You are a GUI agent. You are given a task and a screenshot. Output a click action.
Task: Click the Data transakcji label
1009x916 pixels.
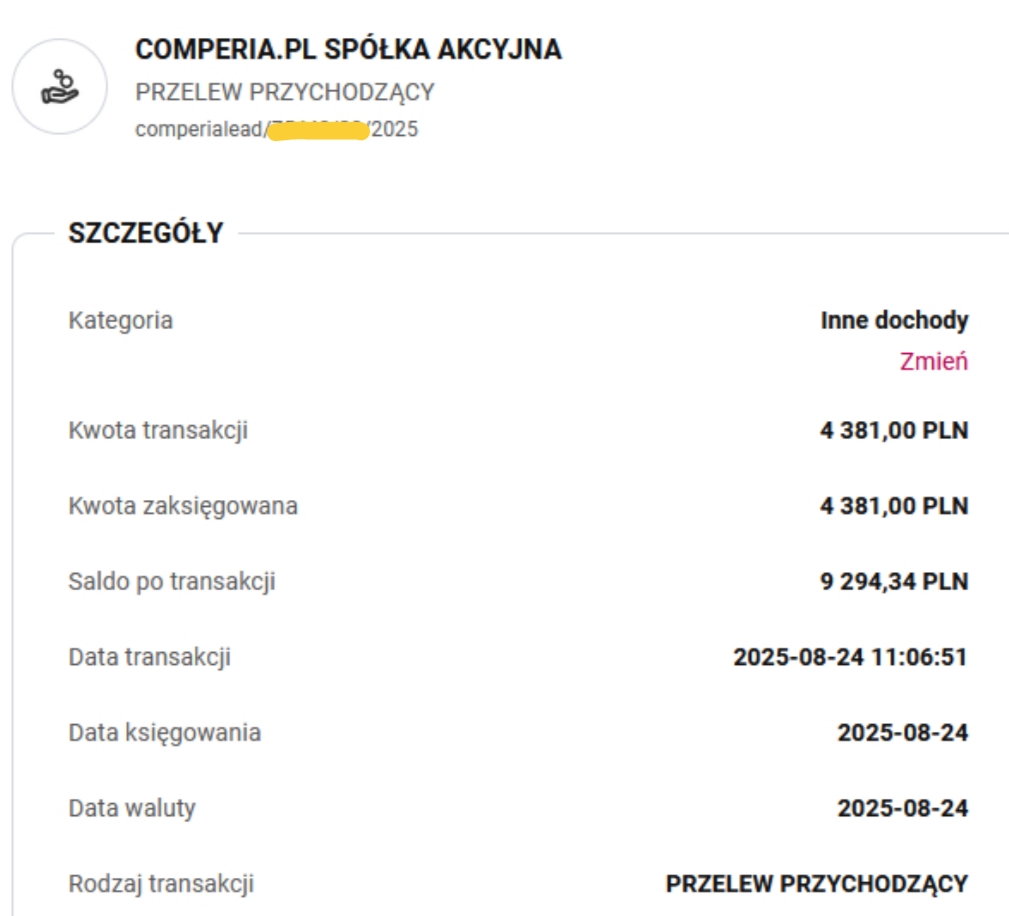tap(150, 657)
